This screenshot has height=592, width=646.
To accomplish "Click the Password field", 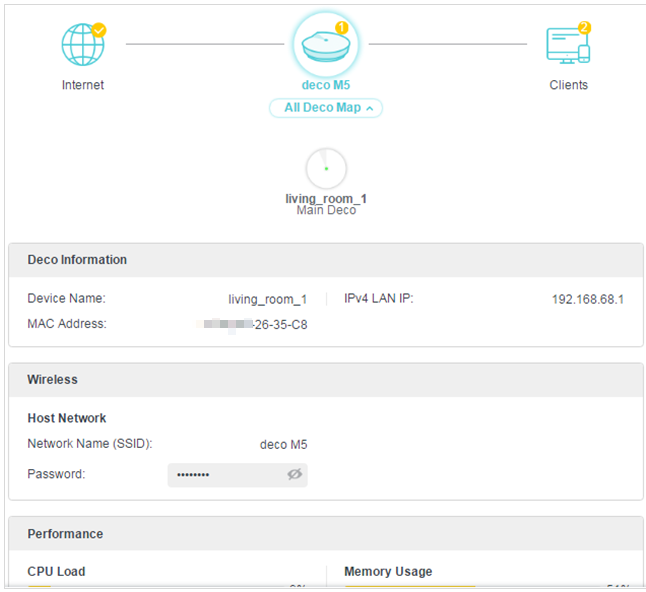I will point(237,475).
